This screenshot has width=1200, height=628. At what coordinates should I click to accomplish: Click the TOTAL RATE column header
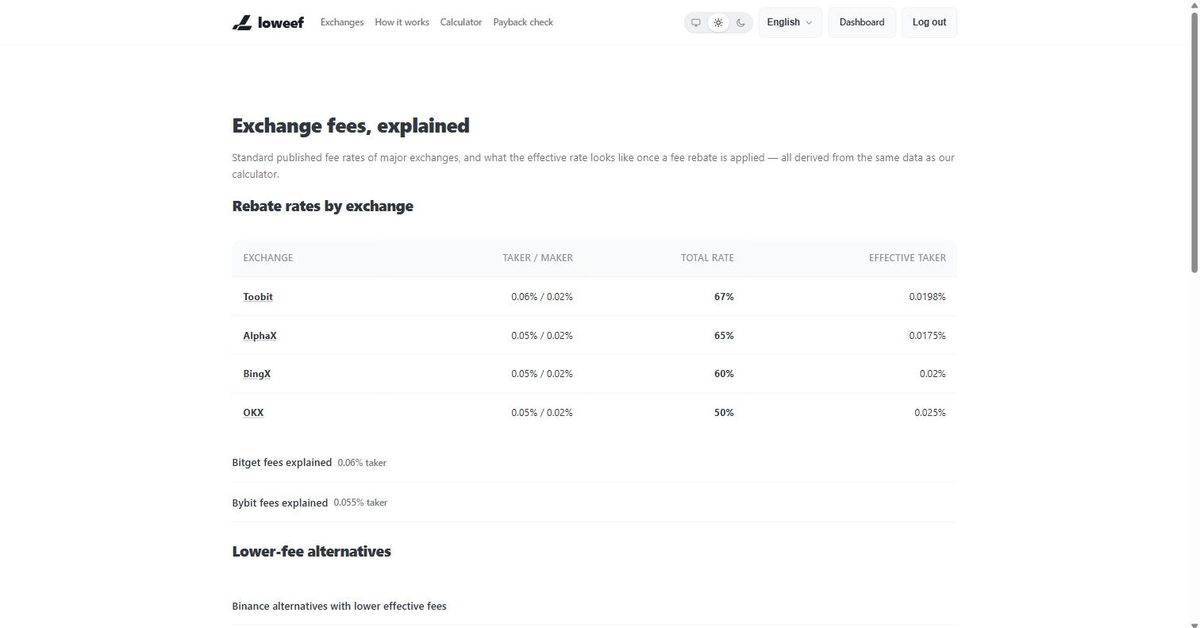[x=707, y=258]
